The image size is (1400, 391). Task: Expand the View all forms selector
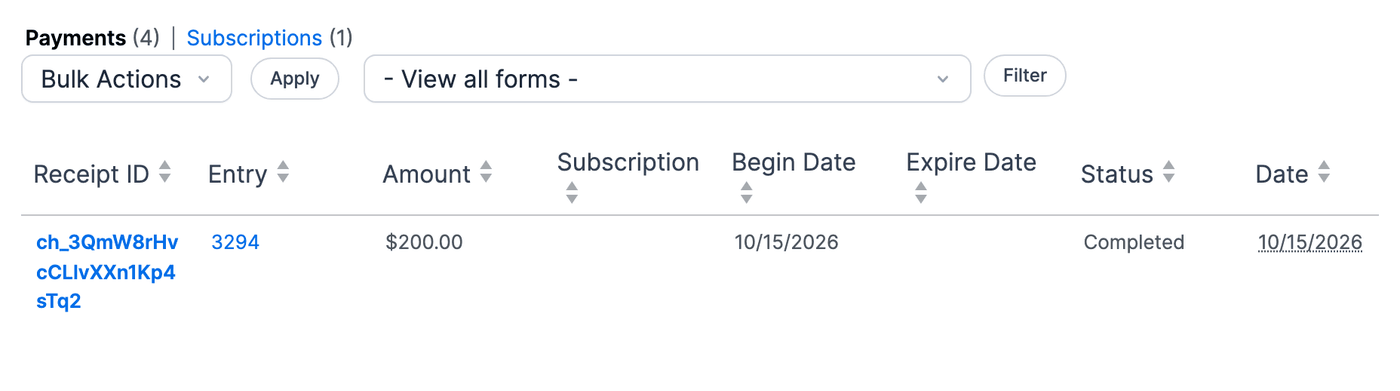point(667,79)
